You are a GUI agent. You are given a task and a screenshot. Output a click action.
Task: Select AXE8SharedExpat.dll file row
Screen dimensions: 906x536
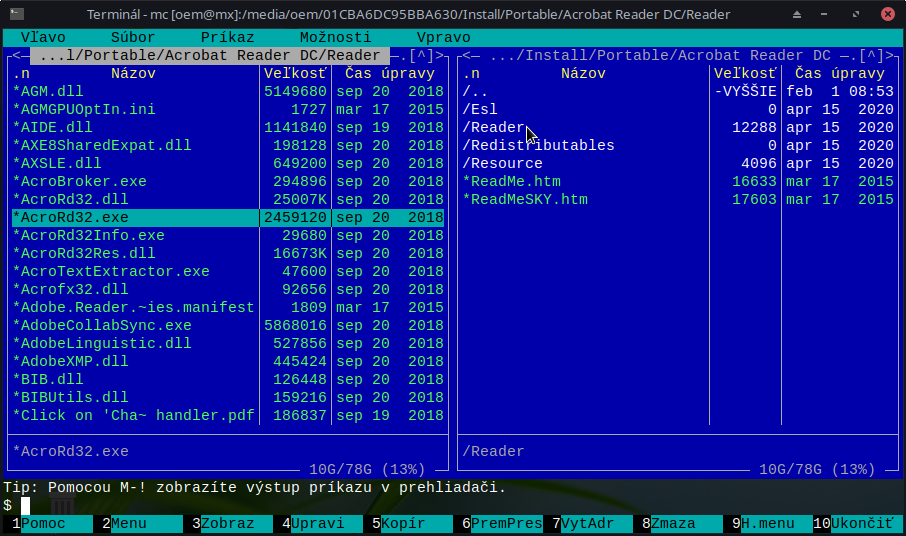pos(228,145)
